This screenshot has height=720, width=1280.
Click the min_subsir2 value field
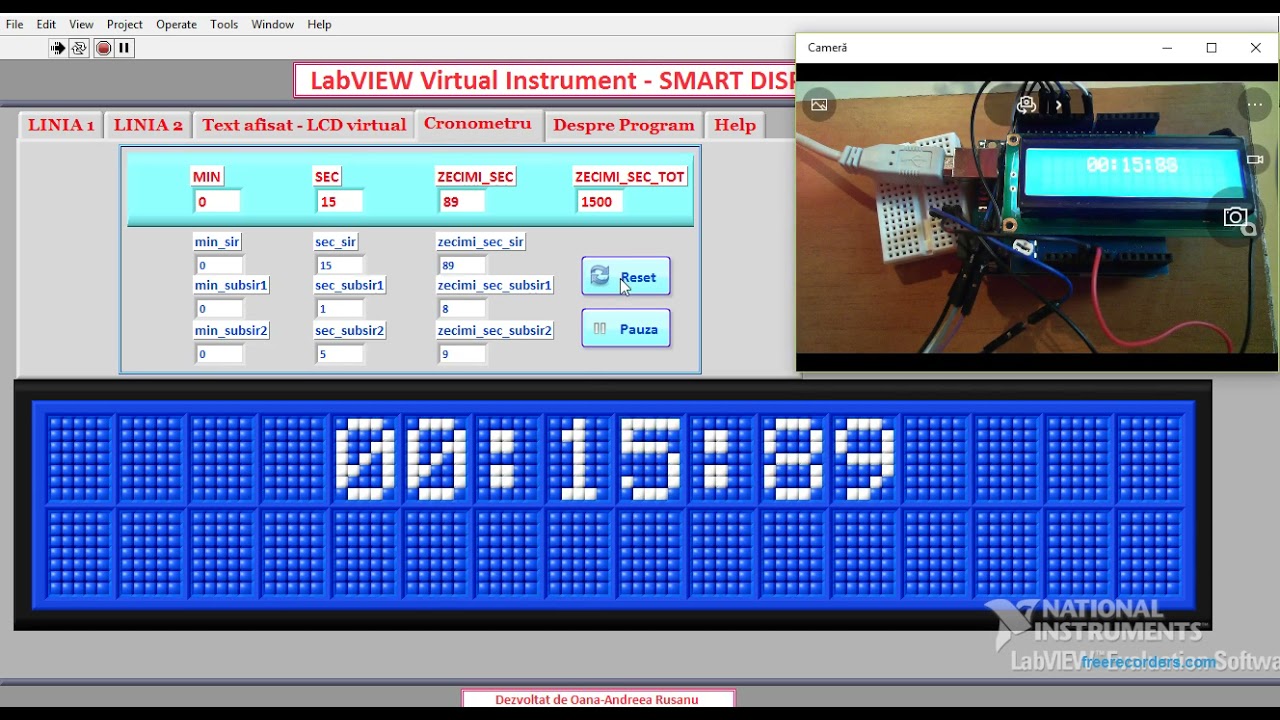219,354
